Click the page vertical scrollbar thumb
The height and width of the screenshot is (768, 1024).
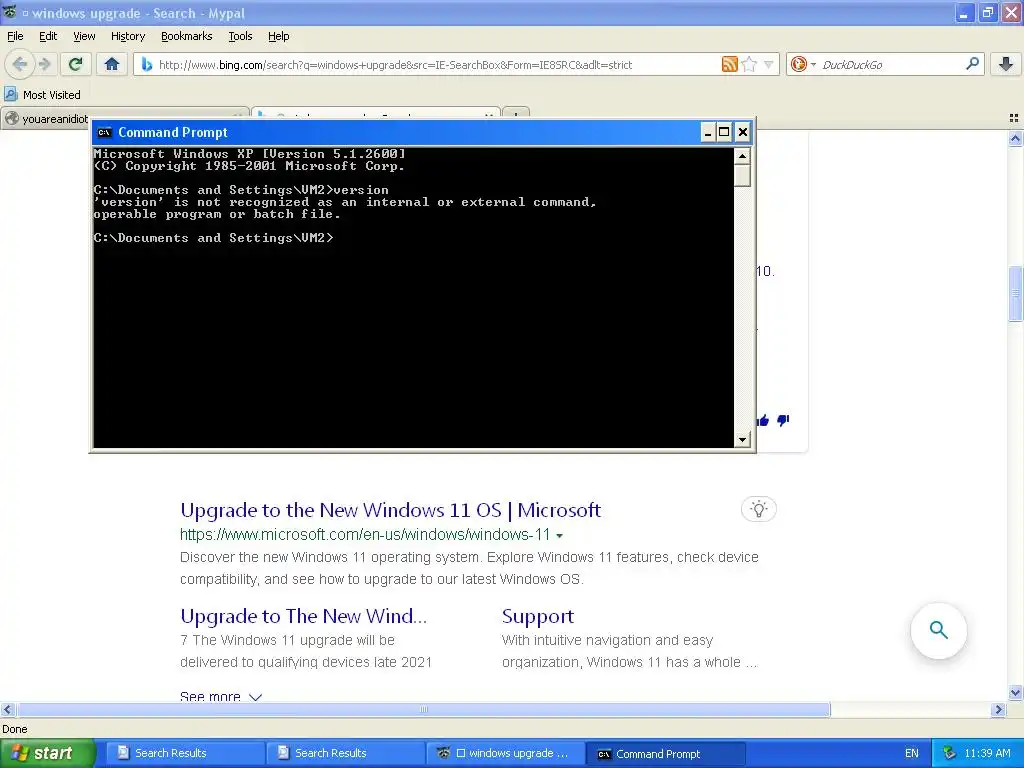pos(1015,294)
